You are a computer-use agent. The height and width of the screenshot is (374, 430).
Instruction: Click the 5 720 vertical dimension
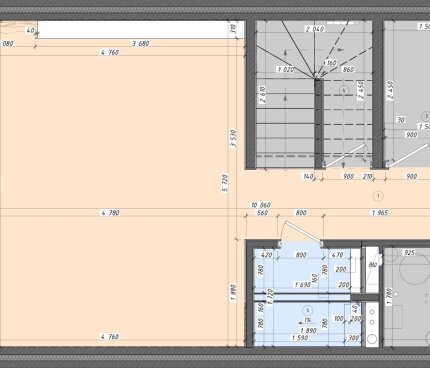pos(225,183)
